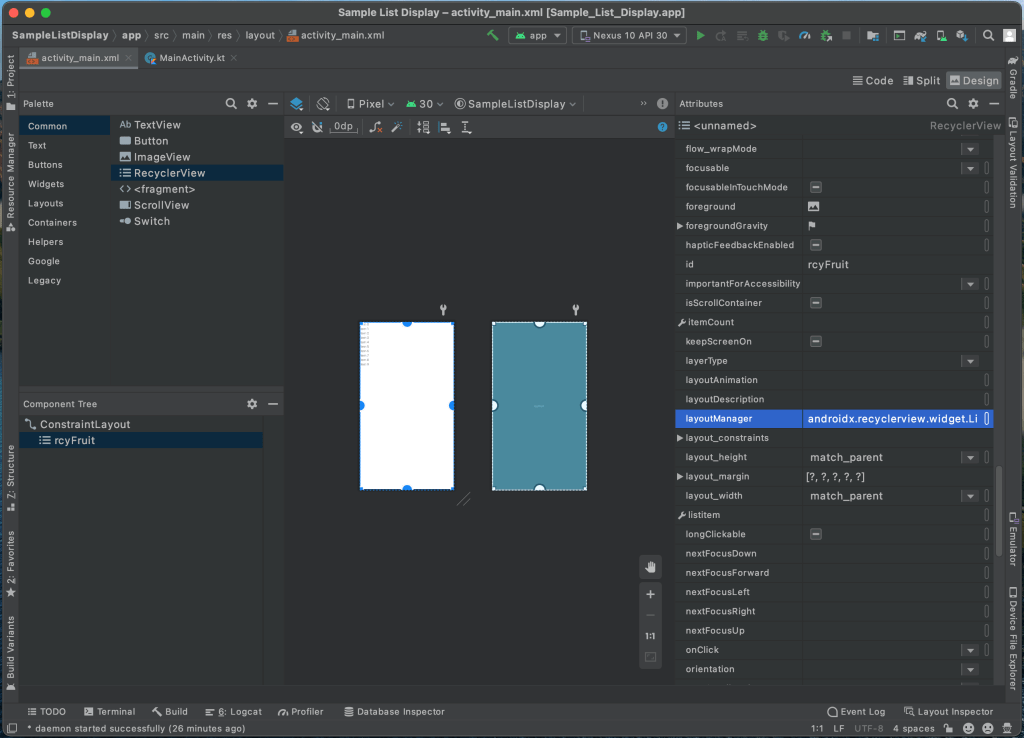Viewport: 1024px width, 738px height.
Task: Open the Terminal tool window
Action: pyautogui.click(x=109, y=712)
